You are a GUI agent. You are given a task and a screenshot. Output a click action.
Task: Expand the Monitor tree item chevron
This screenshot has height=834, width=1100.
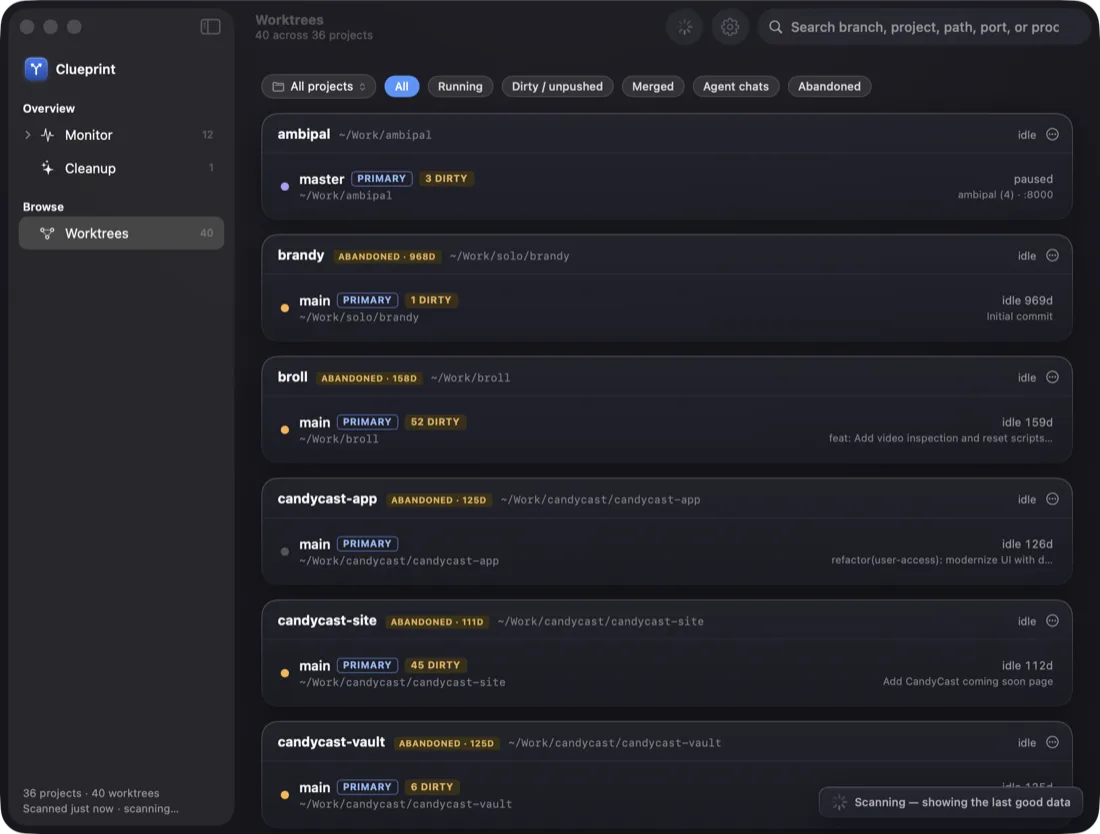tap(27, 135)
